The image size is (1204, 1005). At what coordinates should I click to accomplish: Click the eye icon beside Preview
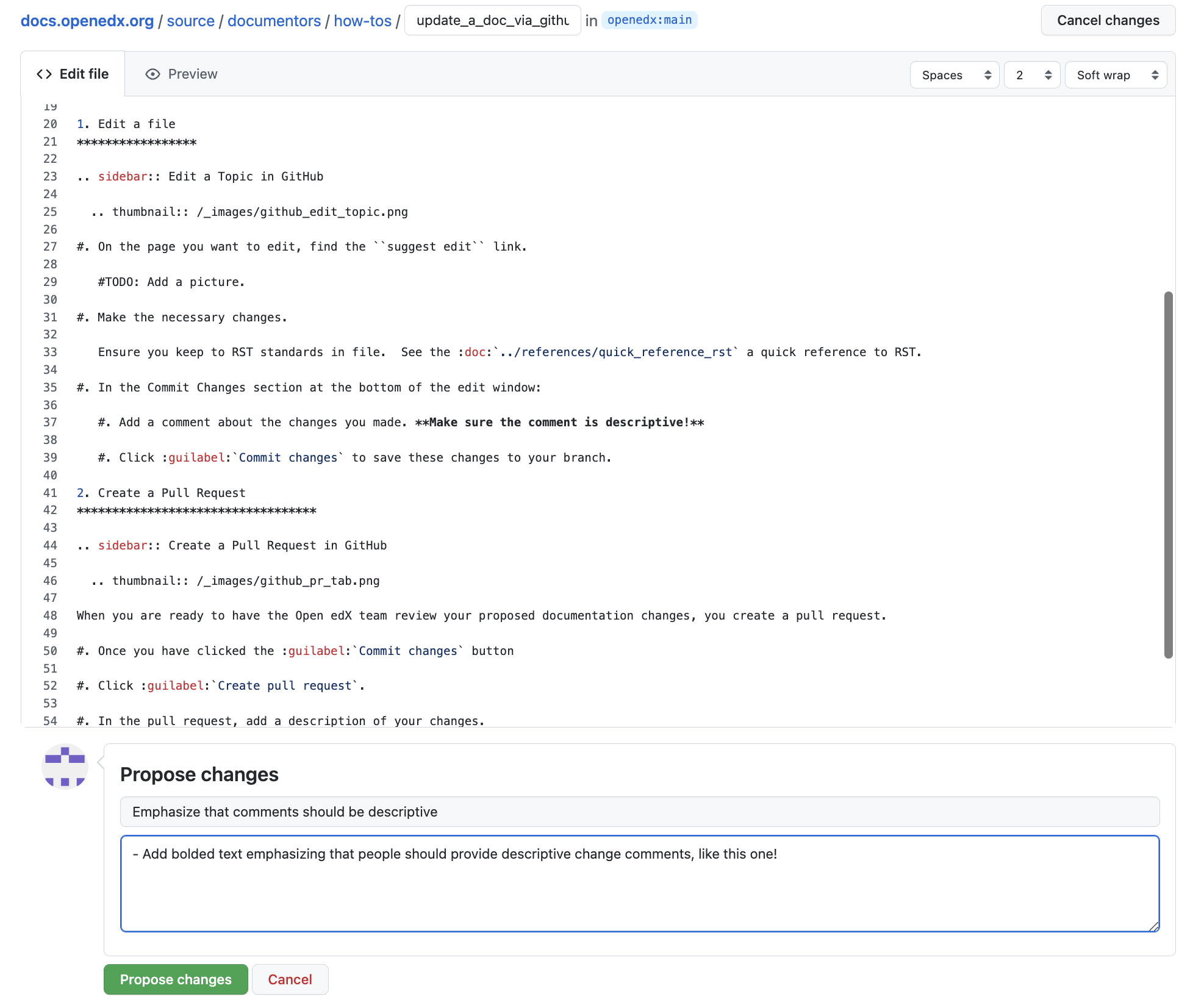(152, 74)
